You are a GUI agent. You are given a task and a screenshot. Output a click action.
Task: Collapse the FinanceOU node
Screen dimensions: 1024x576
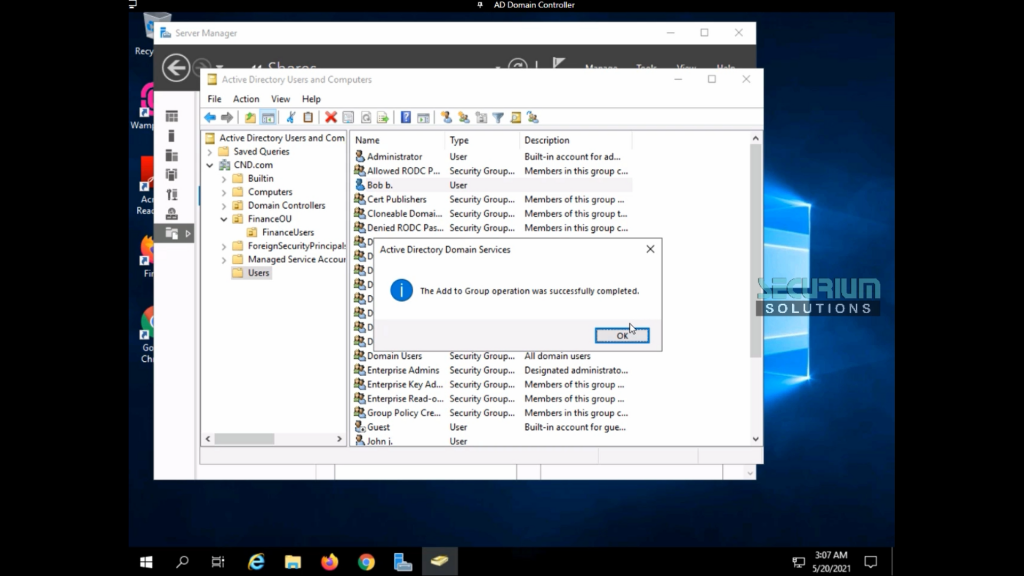point(224,219)
